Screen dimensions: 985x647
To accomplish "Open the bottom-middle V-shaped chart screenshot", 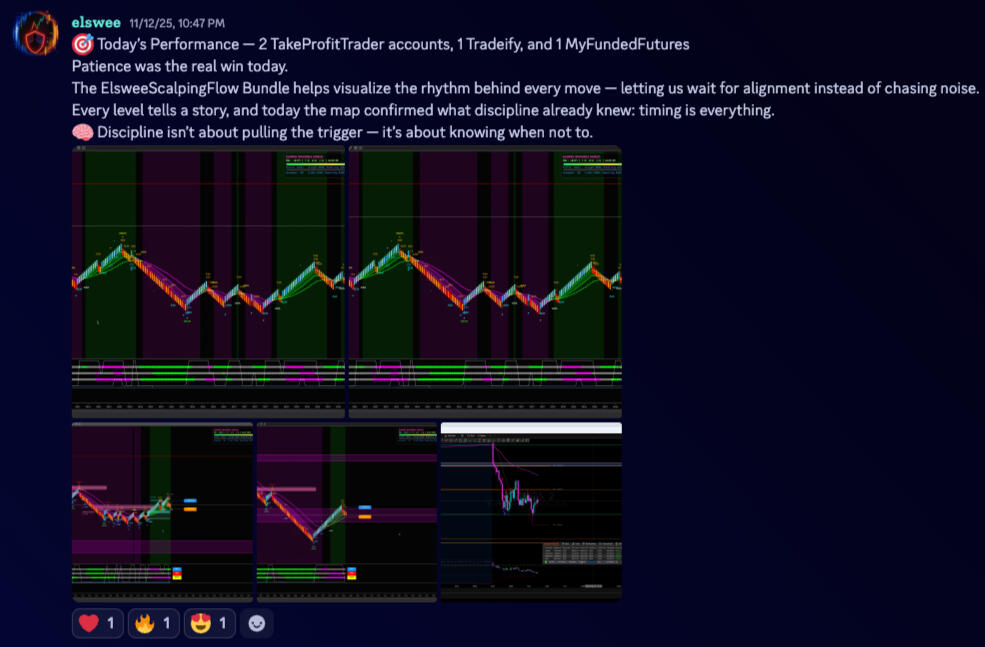I will click(x=346, y=511).
